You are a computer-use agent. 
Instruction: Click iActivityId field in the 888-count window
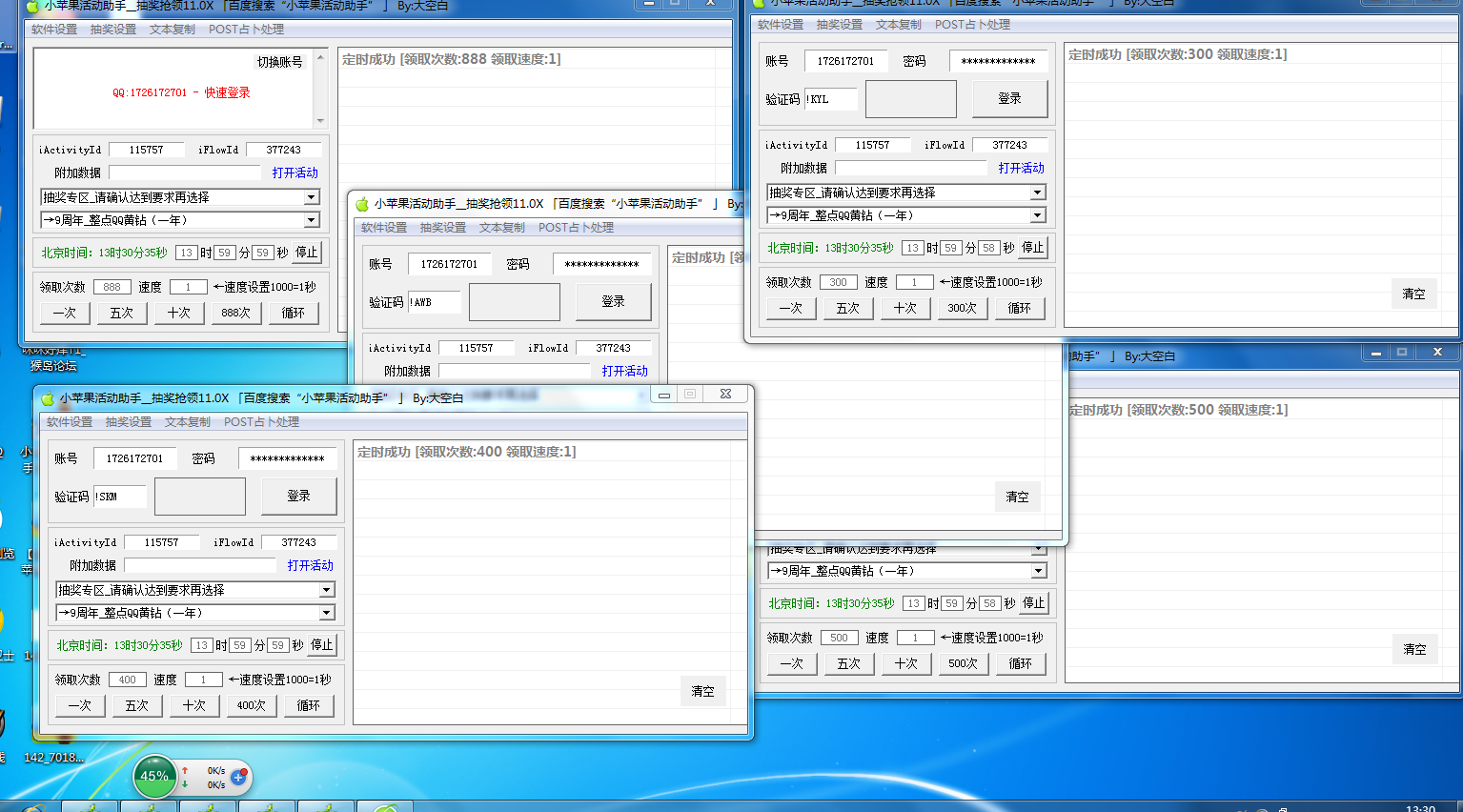coord(146,150)
